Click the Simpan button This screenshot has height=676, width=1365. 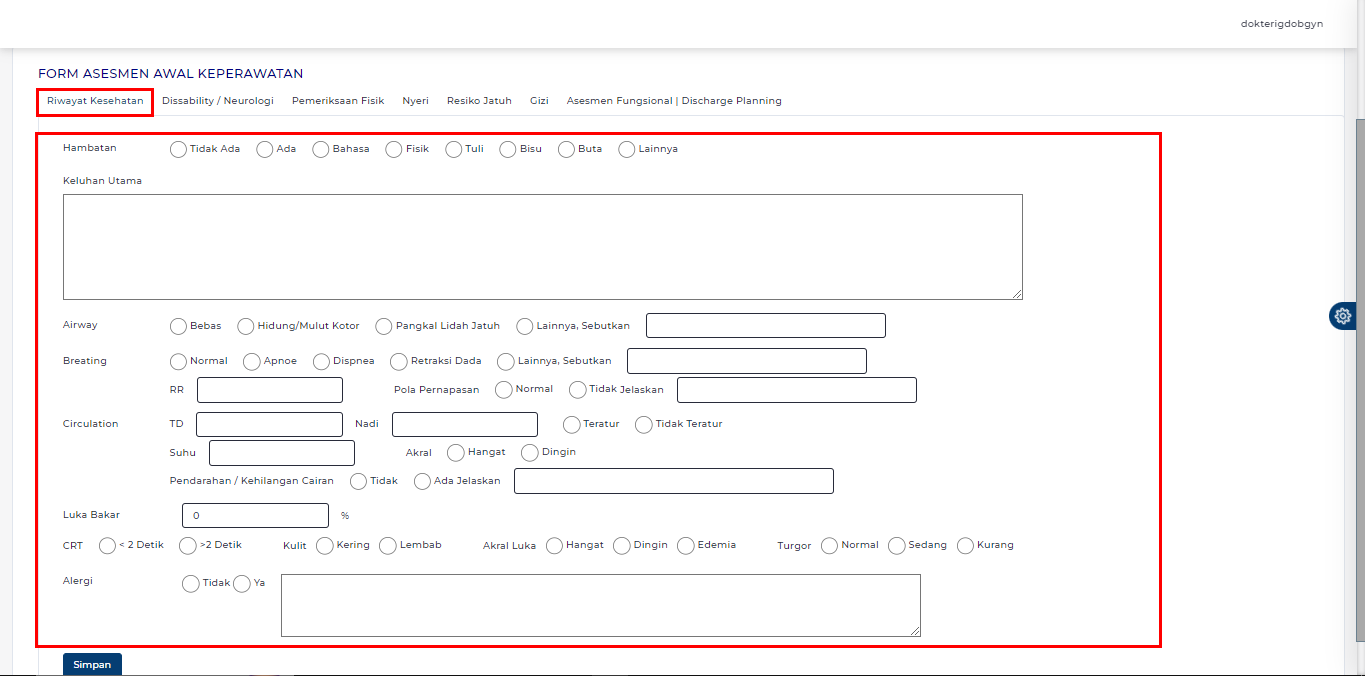[x=92, y=664]
